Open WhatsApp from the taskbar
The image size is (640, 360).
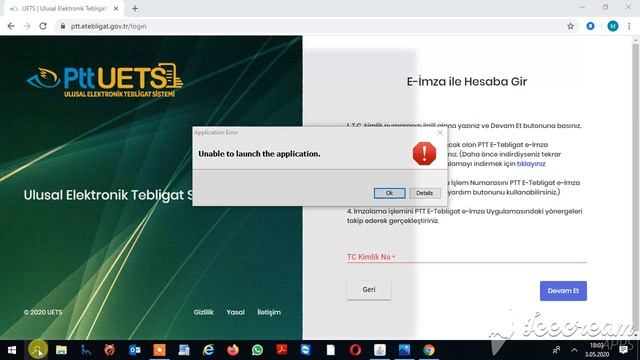(x=257, y=350)
